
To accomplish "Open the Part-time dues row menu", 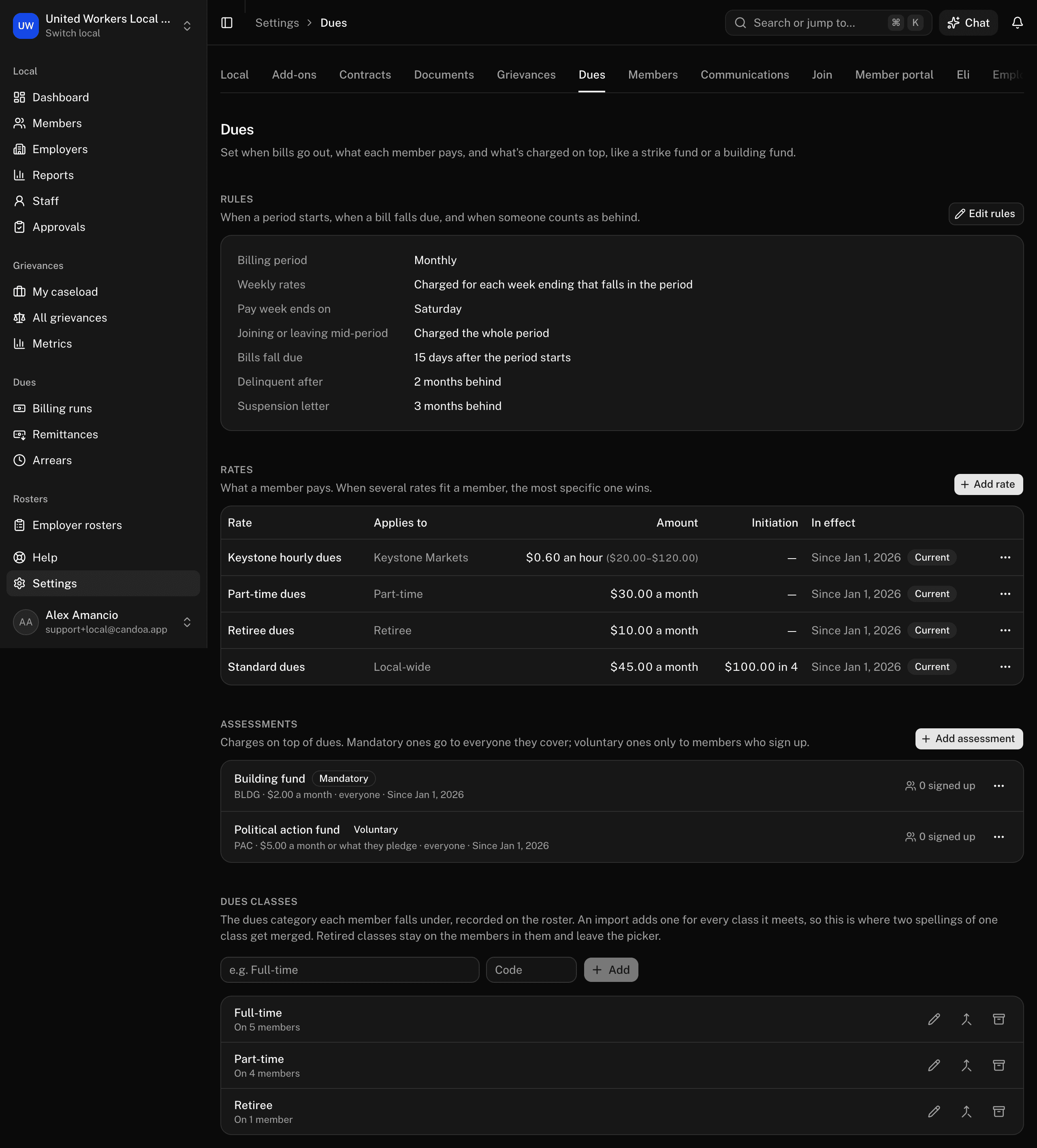I will [1005, 594].
